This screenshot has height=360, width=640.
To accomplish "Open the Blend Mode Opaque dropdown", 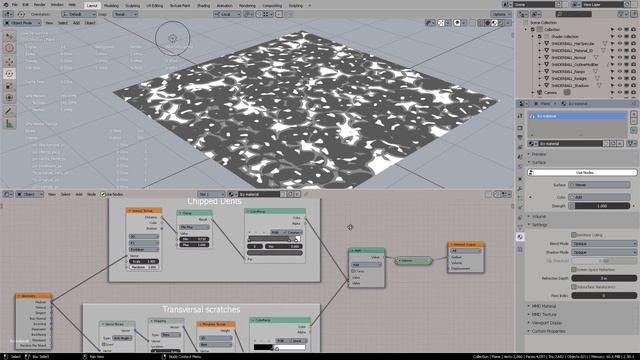I will coord(604,243).
